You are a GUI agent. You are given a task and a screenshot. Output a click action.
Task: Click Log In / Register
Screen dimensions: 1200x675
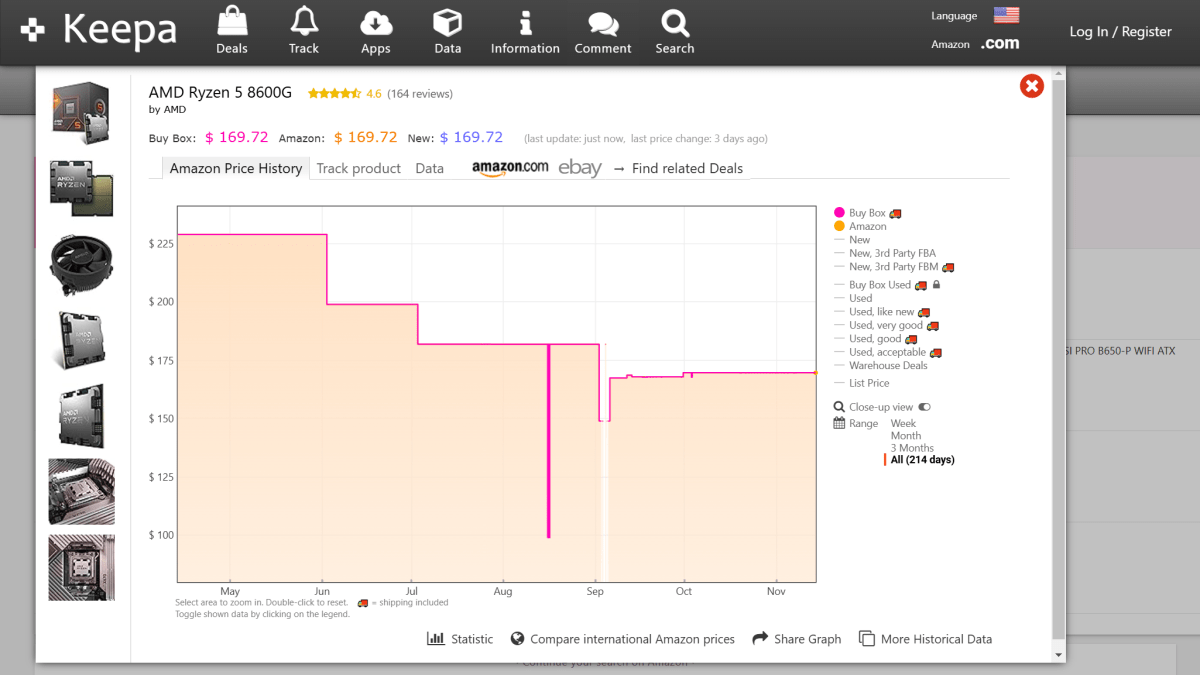click(x=1120, y=32)
